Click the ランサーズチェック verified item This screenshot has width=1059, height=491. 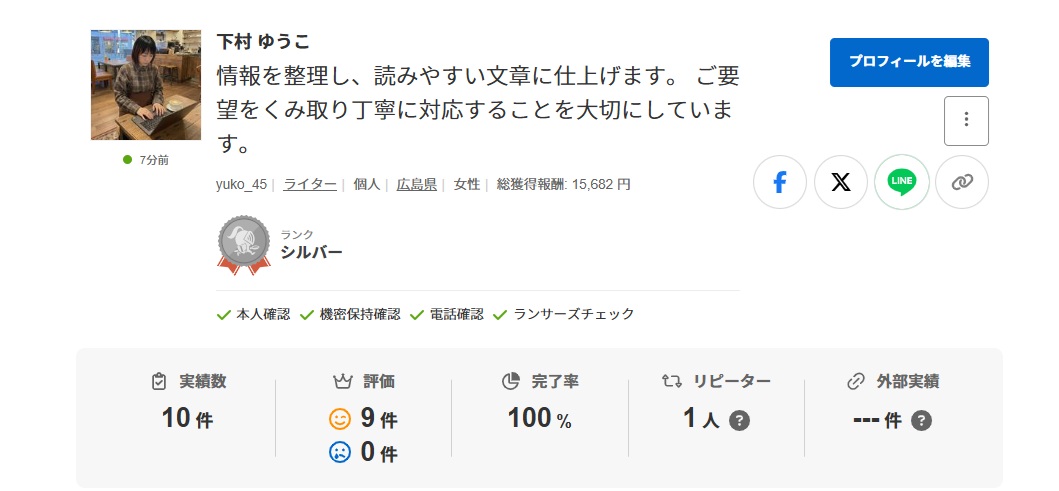501,314
